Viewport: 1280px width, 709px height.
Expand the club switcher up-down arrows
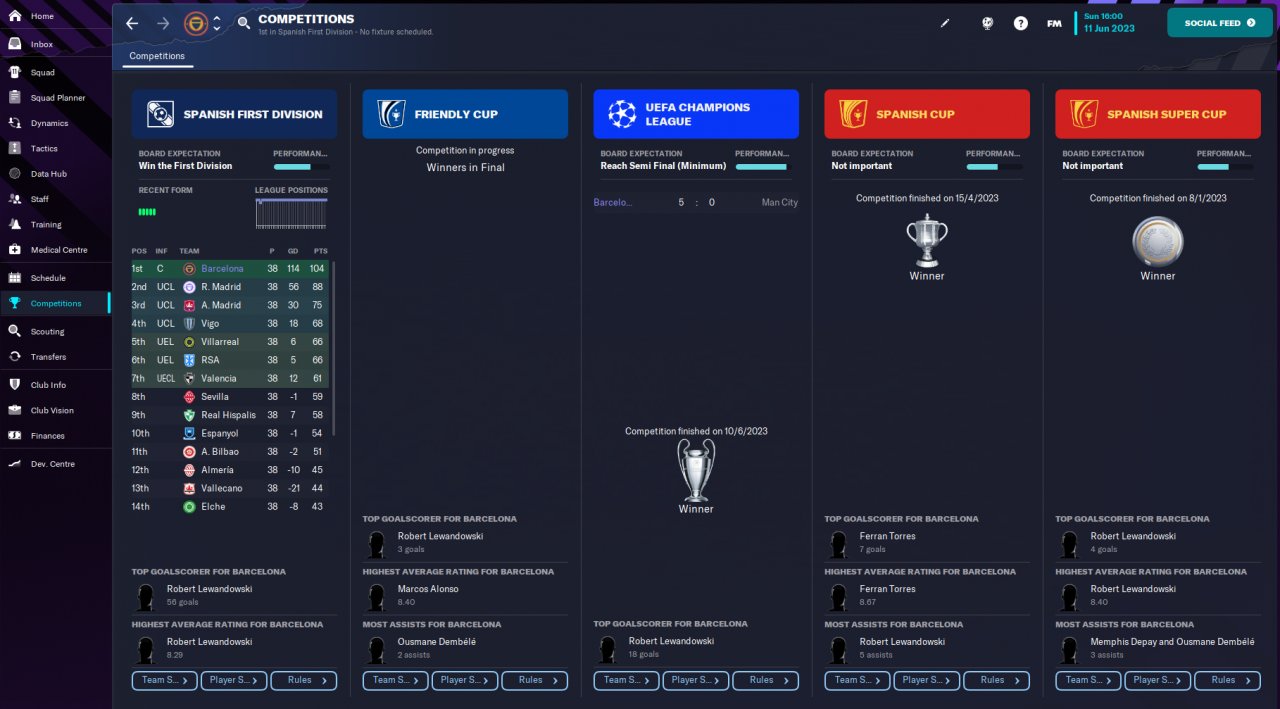[x=217, y=23]
